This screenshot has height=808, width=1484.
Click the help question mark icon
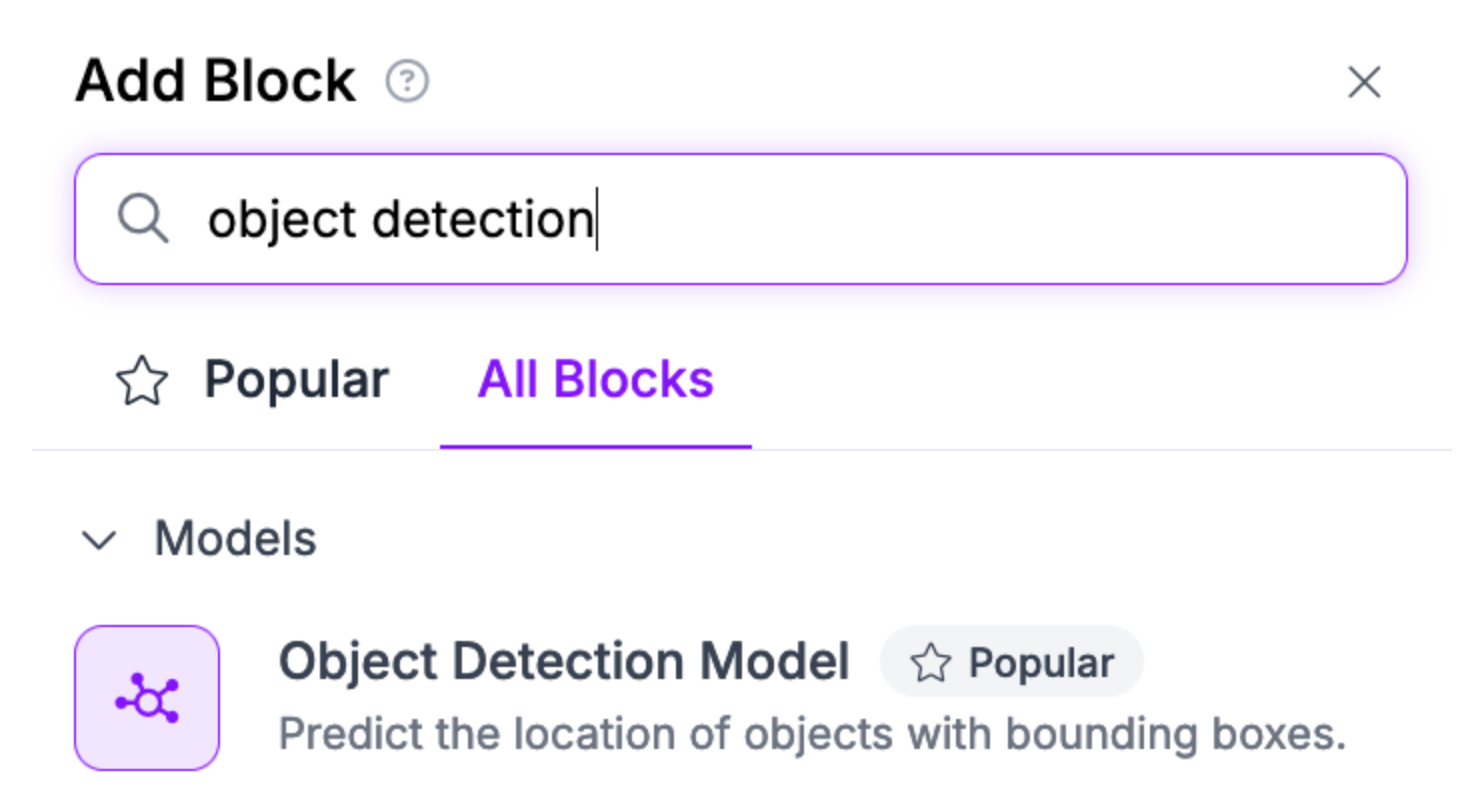407,82
